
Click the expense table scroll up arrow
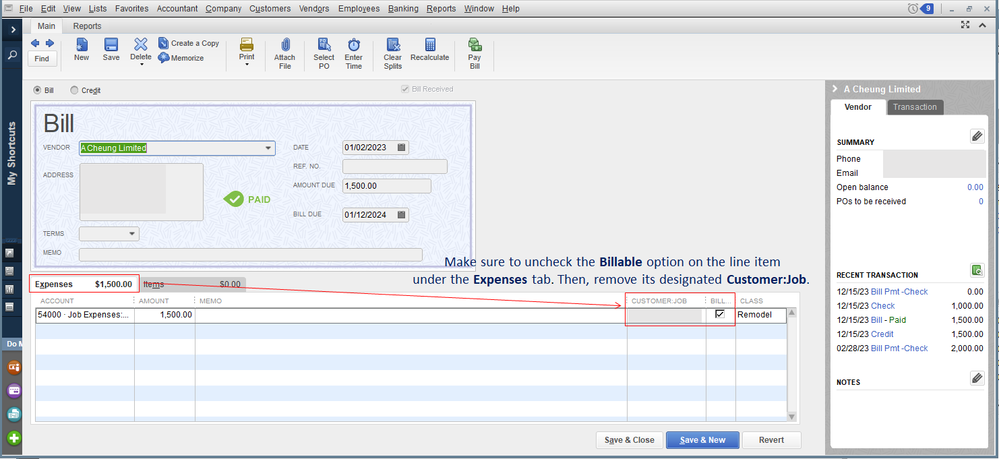tap(792, 312)
